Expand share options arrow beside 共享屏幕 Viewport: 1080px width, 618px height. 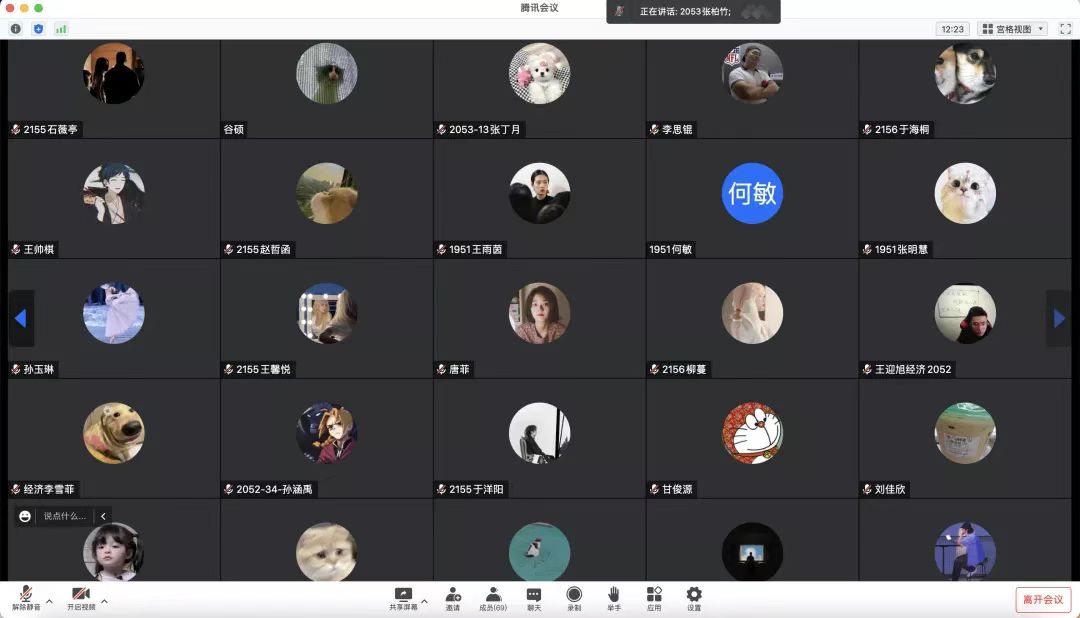pyautogui.click(x=424, y=602)
